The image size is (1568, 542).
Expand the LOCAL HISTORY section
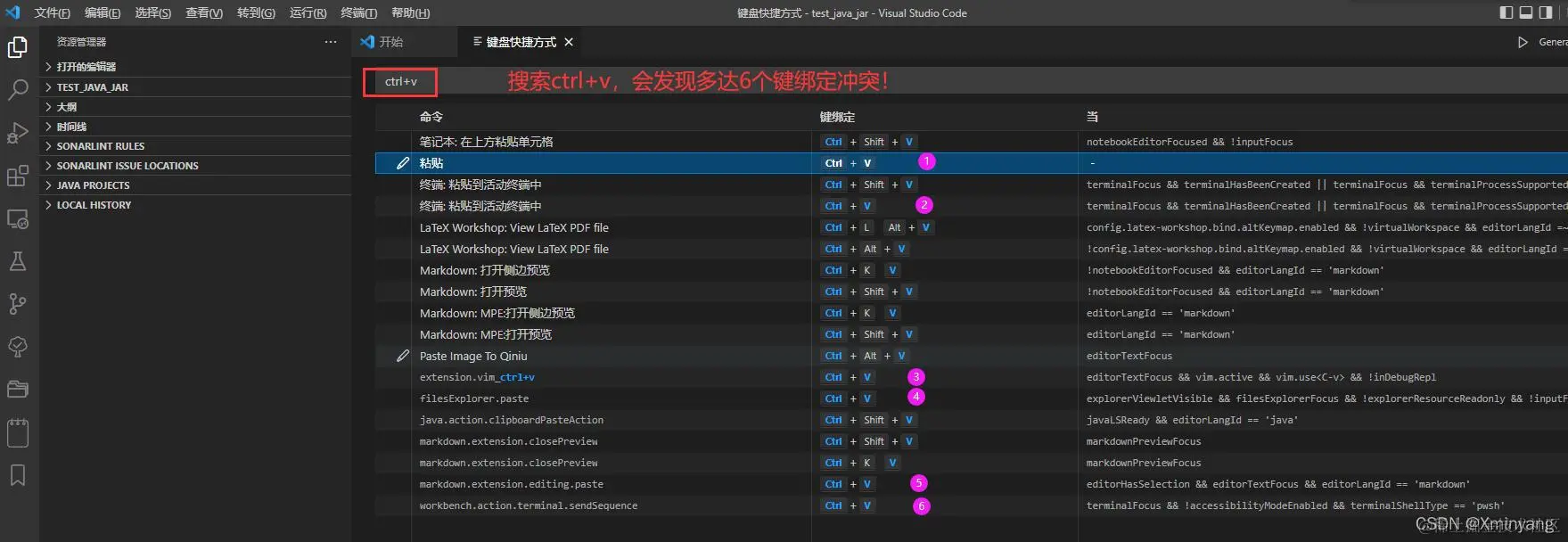(196, 205)
